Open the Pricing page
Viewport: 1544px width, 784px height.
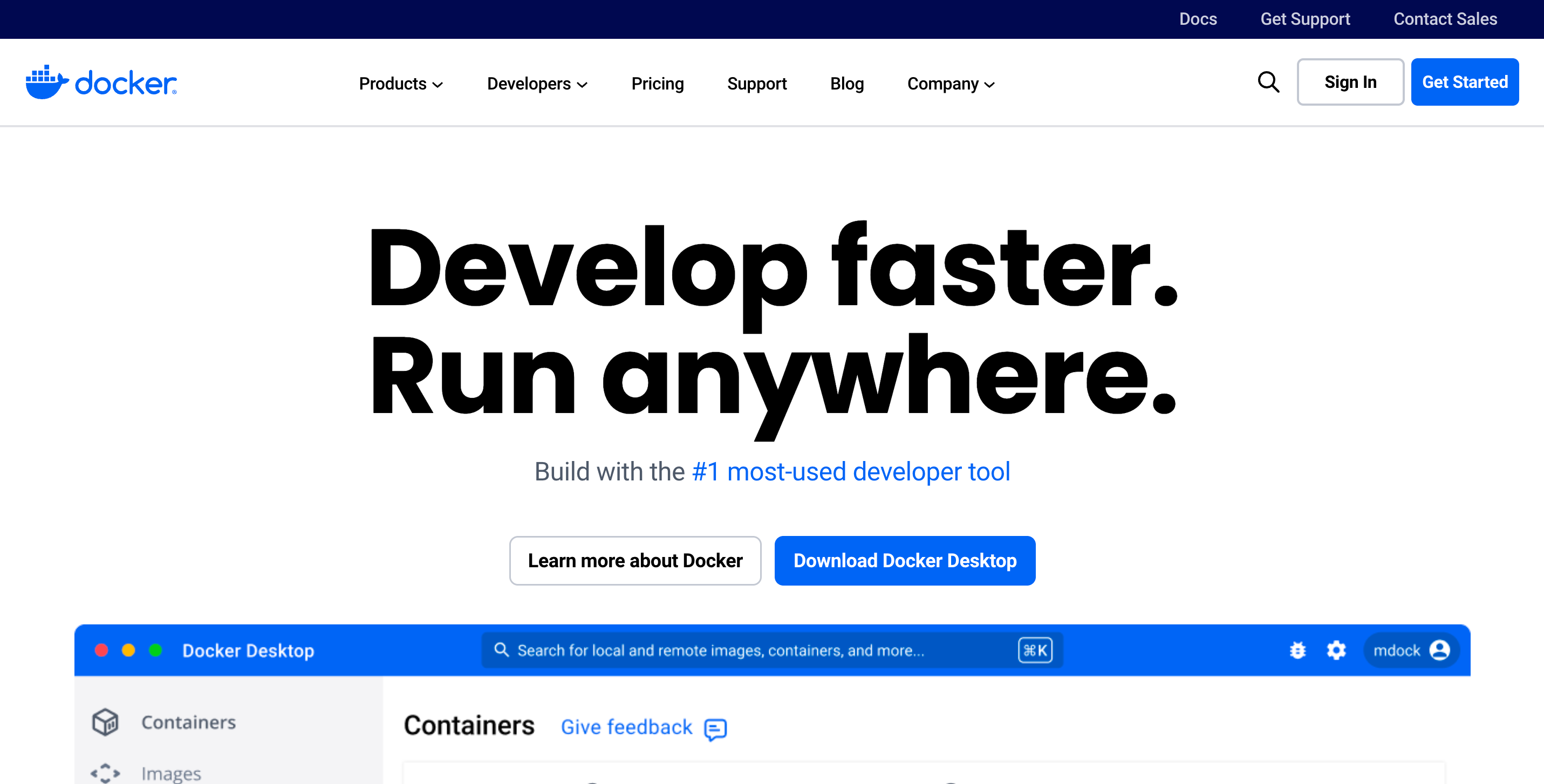point(658,84)
